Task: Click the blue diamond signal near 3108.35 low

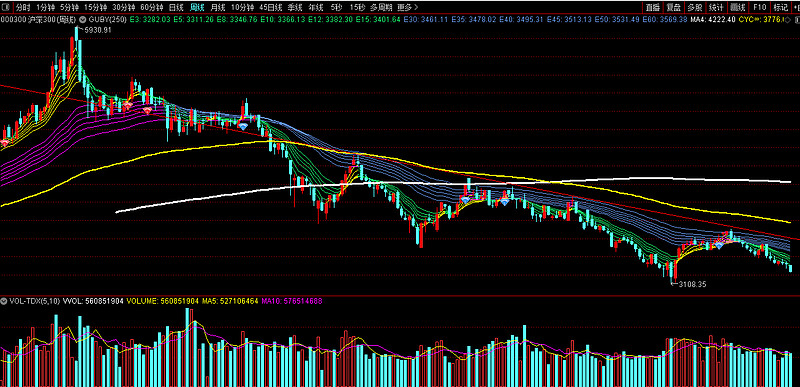Action: 718,245
